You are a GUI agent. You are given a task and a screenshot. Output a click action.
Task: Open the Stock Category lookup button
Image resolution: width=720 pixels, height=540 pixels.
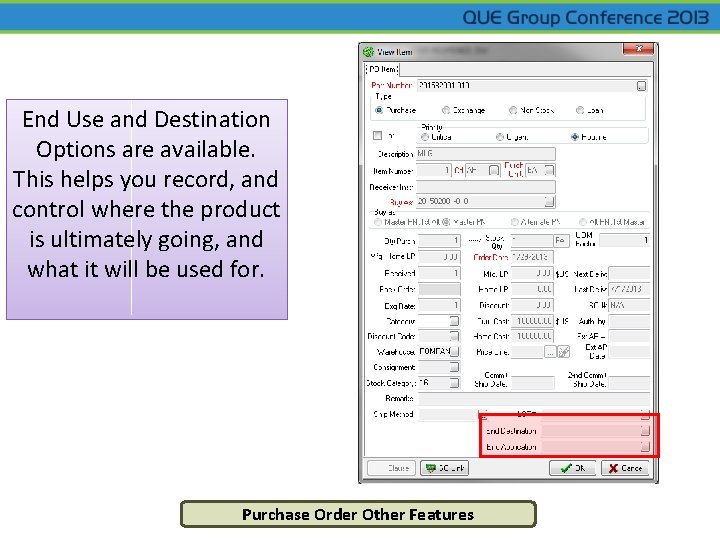454,382
